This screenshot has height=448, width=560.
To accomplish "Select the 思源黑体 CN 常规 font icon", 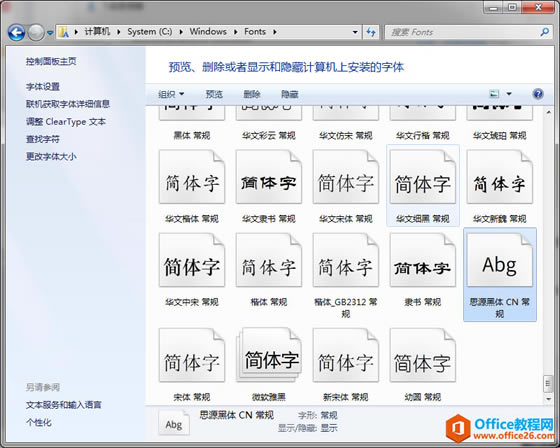I will [500, 260].
